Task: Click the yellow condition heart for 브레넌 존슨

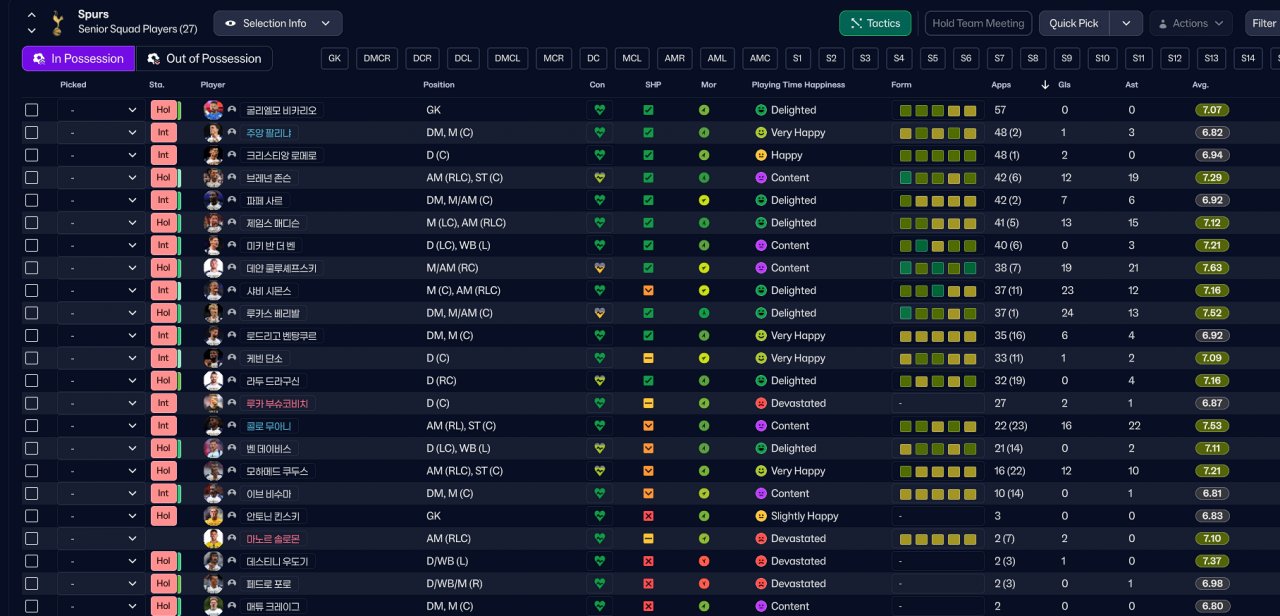Action: click(x=599, y=178)
